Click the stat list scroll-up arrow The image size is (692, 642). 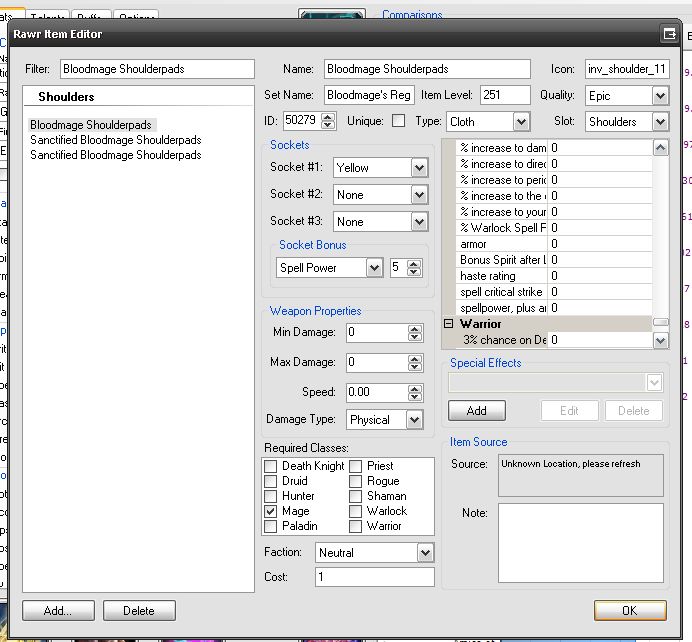coord(660,148)
